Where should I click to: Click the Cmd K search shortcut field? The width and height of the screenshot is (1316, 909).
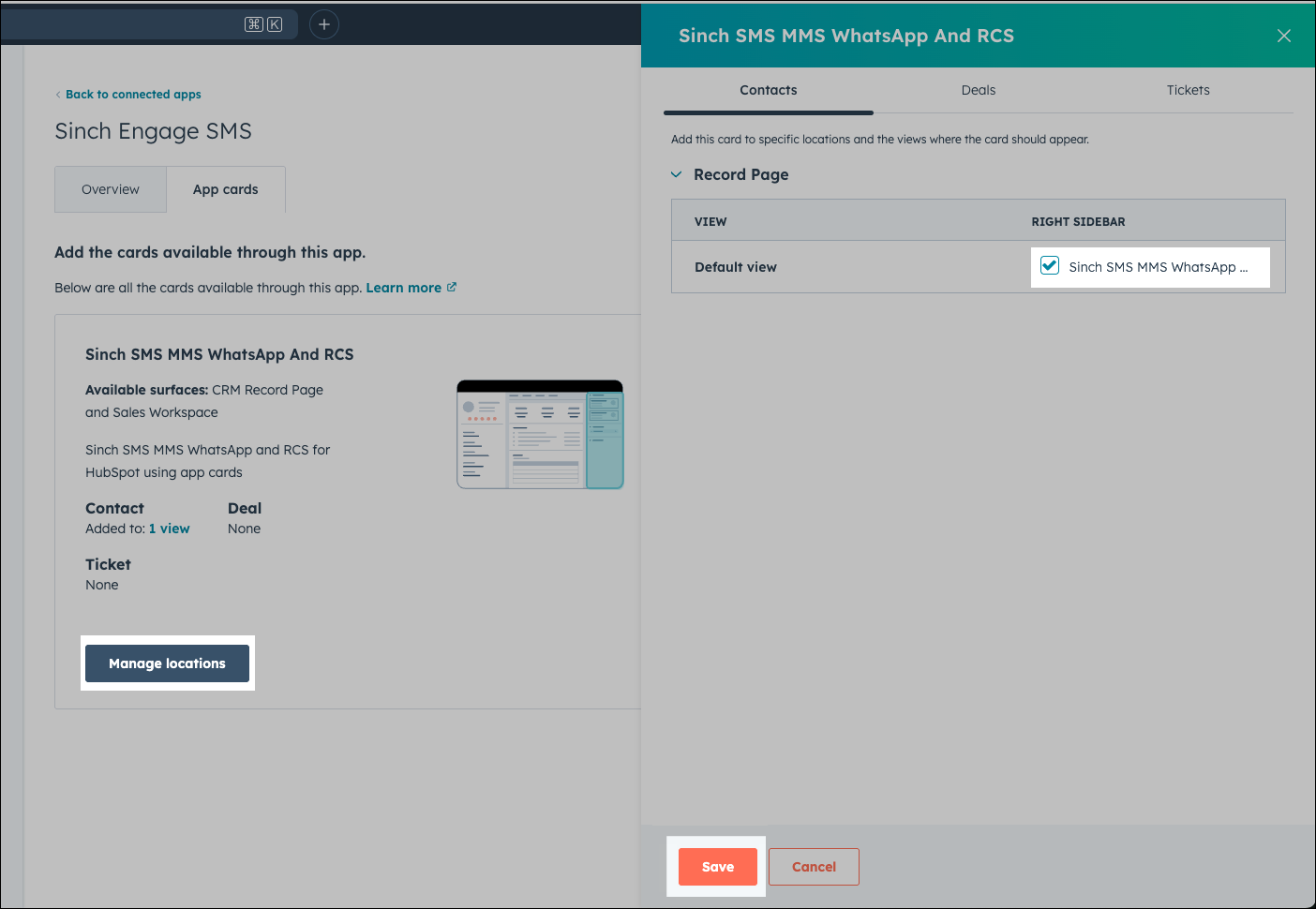[150, 24]
